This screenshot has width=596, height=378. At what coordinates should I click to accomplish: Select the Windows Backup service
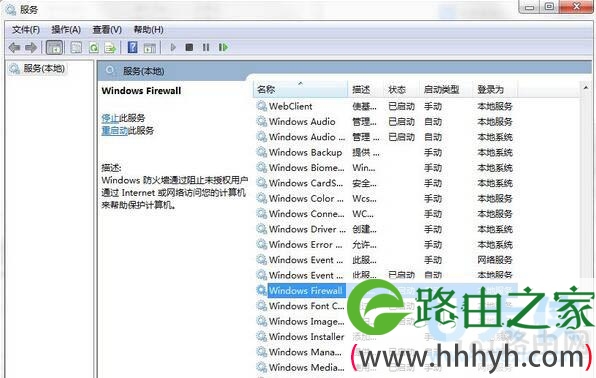pyautogui.click(x=305, y=152)
